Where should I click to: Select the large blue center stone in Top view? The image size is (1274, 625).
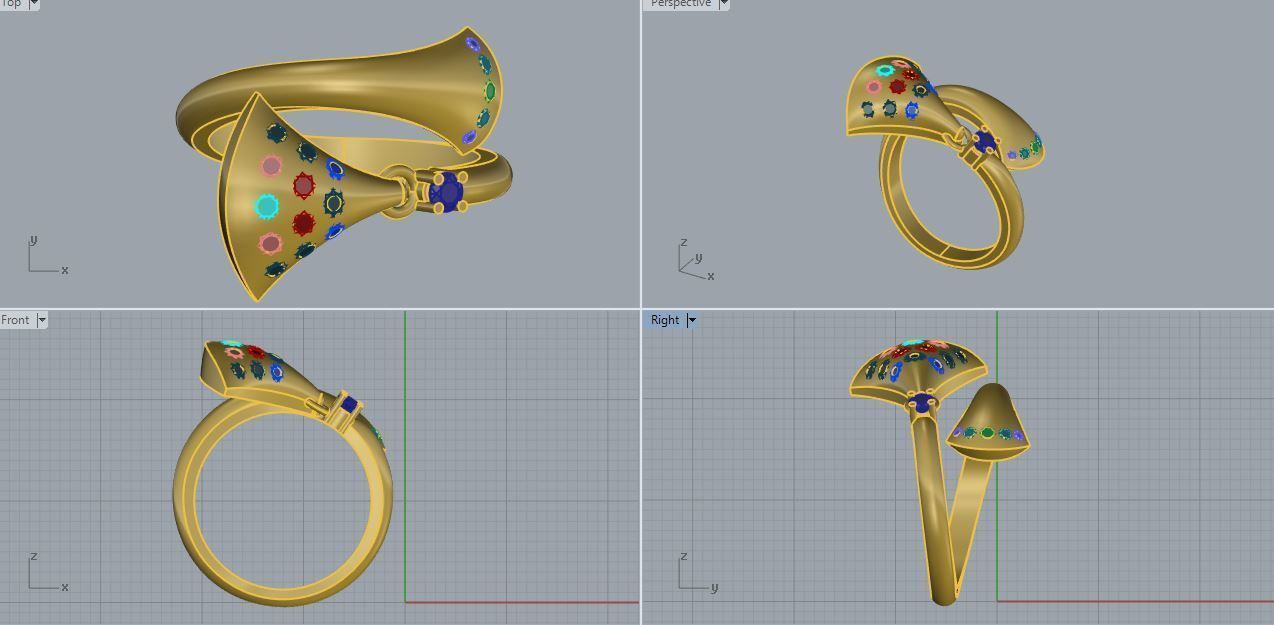pos(446,191)
